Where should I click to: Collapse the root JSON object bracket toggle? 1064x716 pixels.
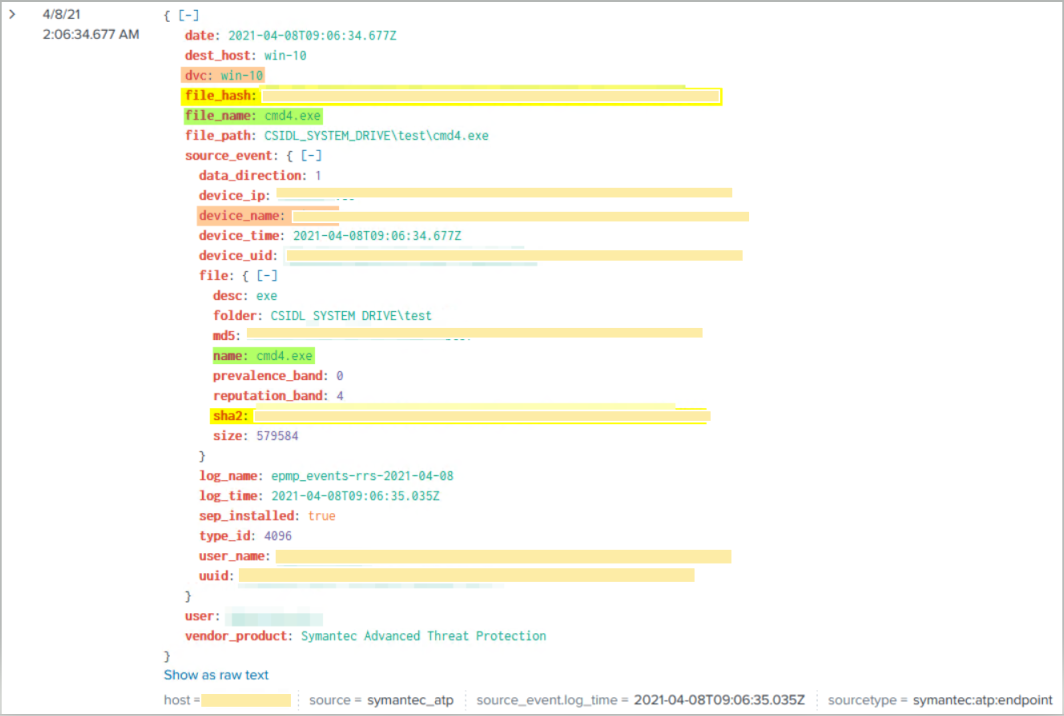[188, 16]
